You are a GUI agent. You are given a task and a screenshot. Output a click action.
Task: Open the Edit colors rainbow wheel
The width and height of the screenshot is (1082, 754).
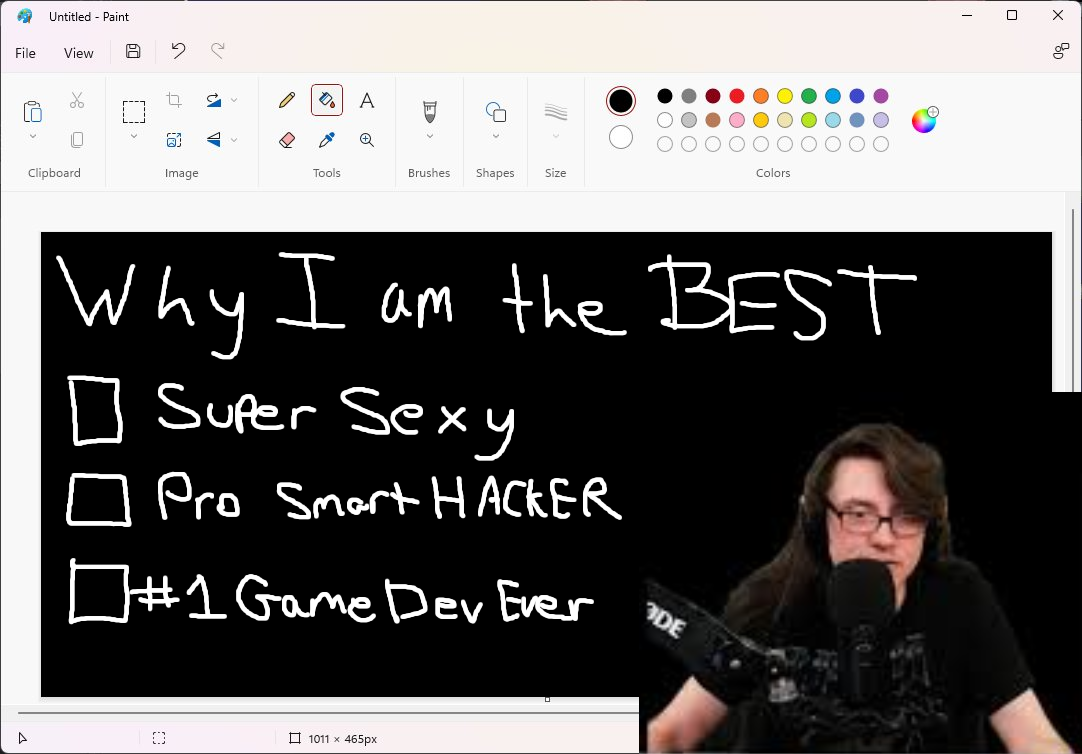tap(924, 120)
